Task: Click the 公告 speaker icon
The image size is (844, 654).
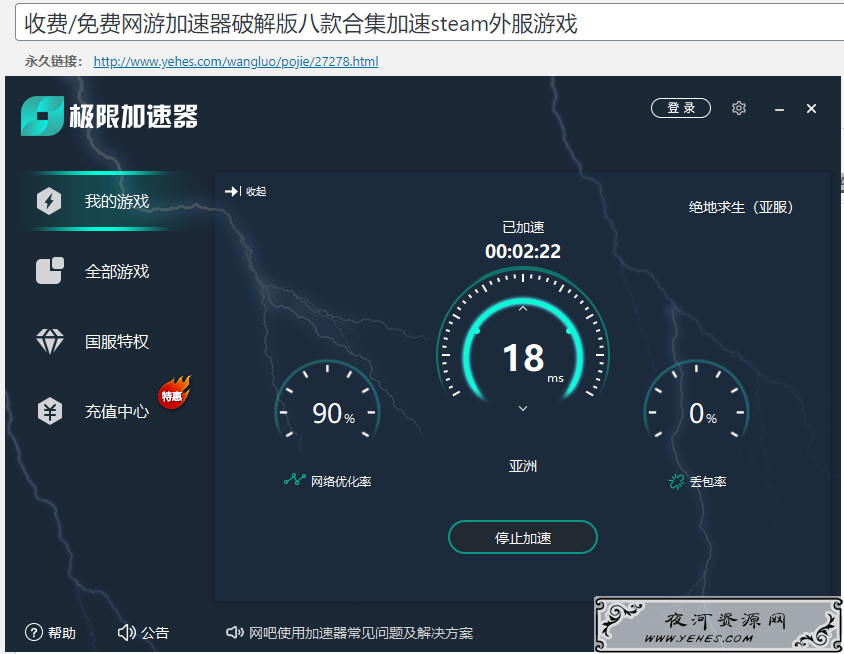Action: click(126, 632)
